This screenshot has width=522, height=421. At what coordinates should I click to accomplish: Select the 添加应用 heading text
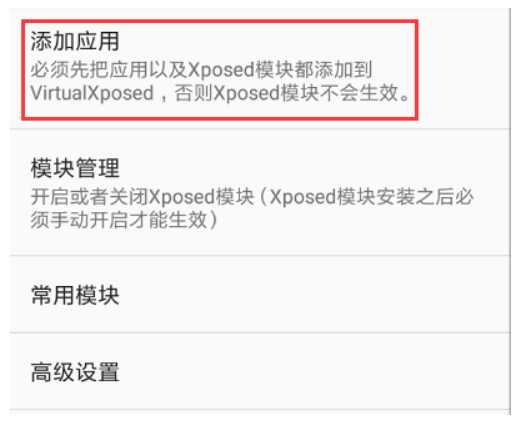[x=75, y=41]
